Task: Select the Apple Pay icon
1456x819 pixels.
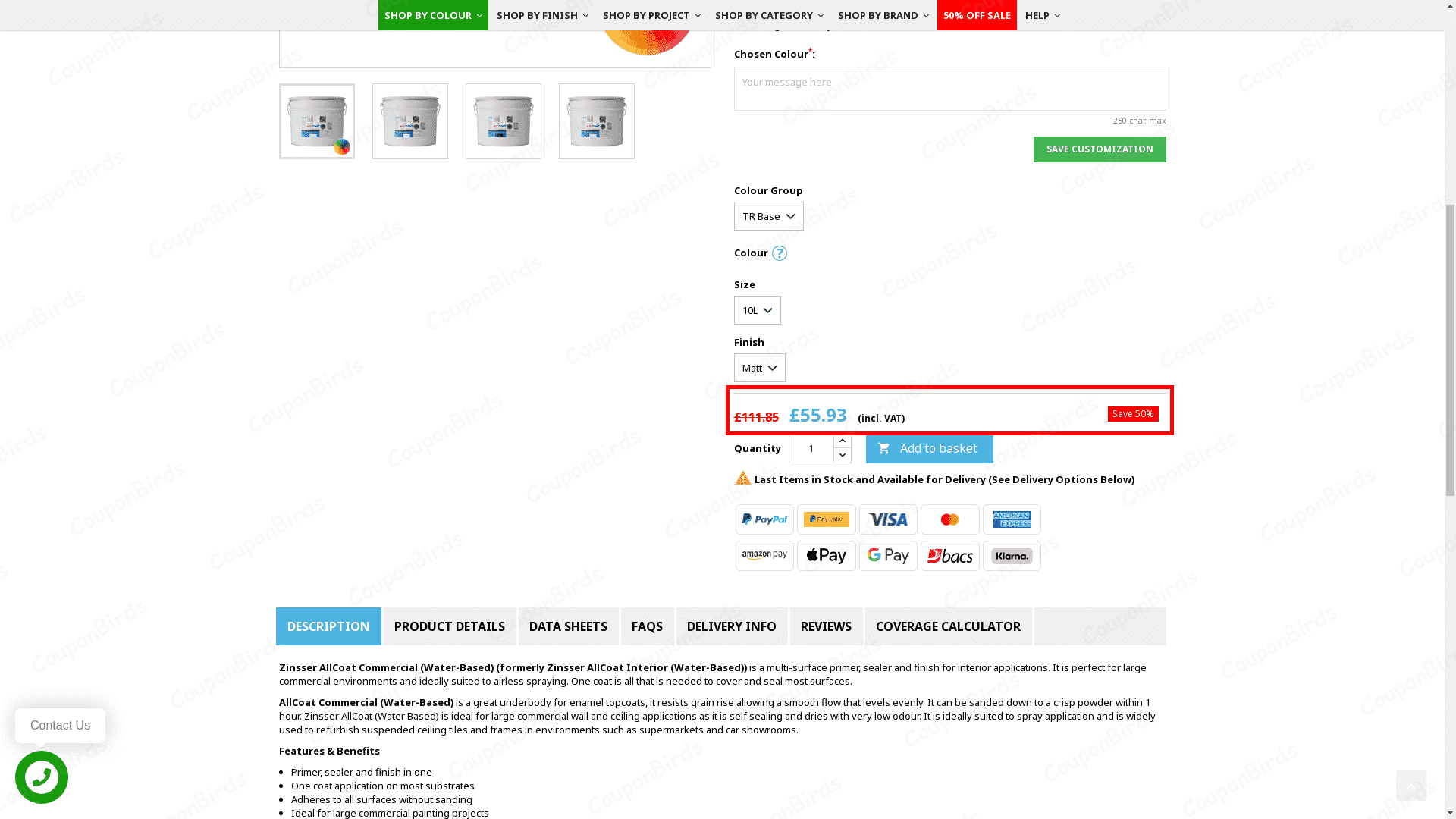Action: pyautogui.click(x=826, y=555)
